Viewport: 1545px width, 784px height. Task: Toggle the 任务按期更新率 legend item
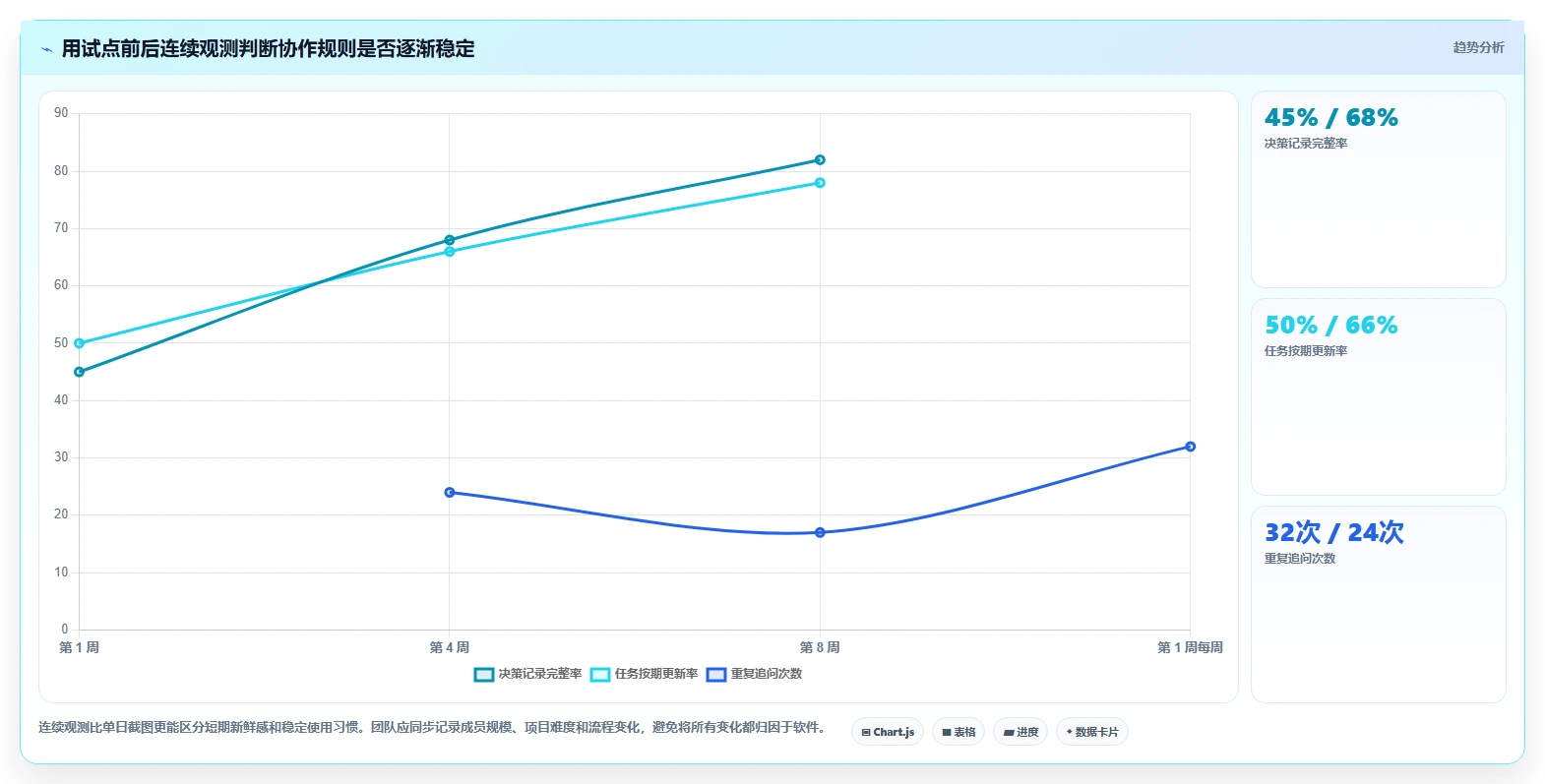click(645, 674)
